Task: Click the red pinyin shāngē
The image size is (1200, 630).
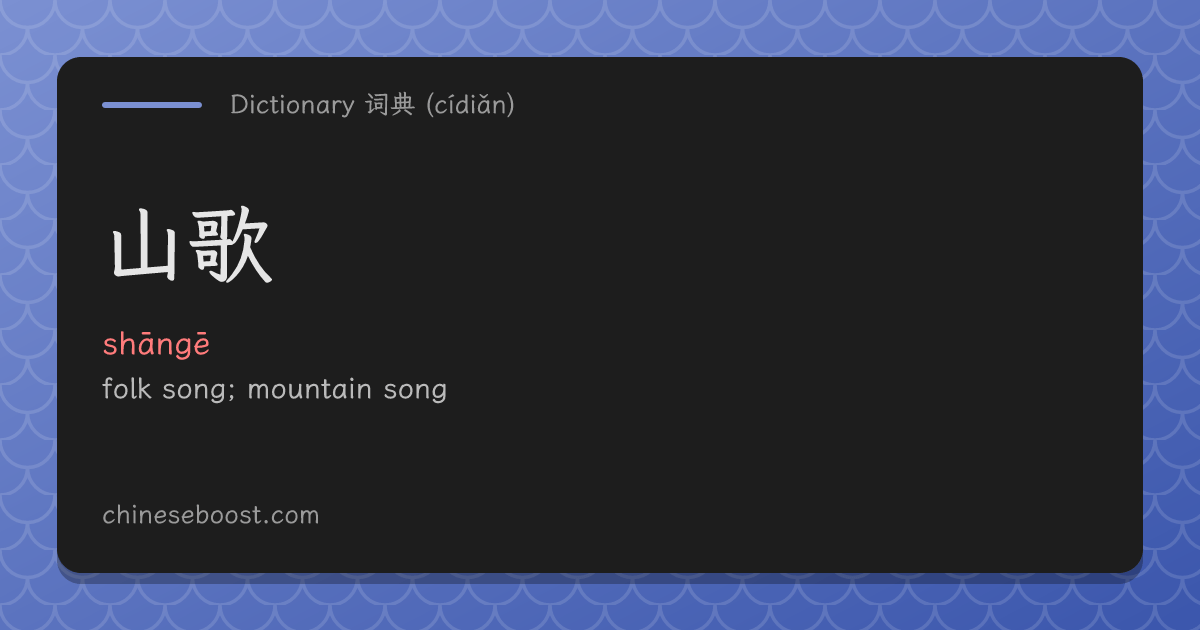Action: [156, 345]
